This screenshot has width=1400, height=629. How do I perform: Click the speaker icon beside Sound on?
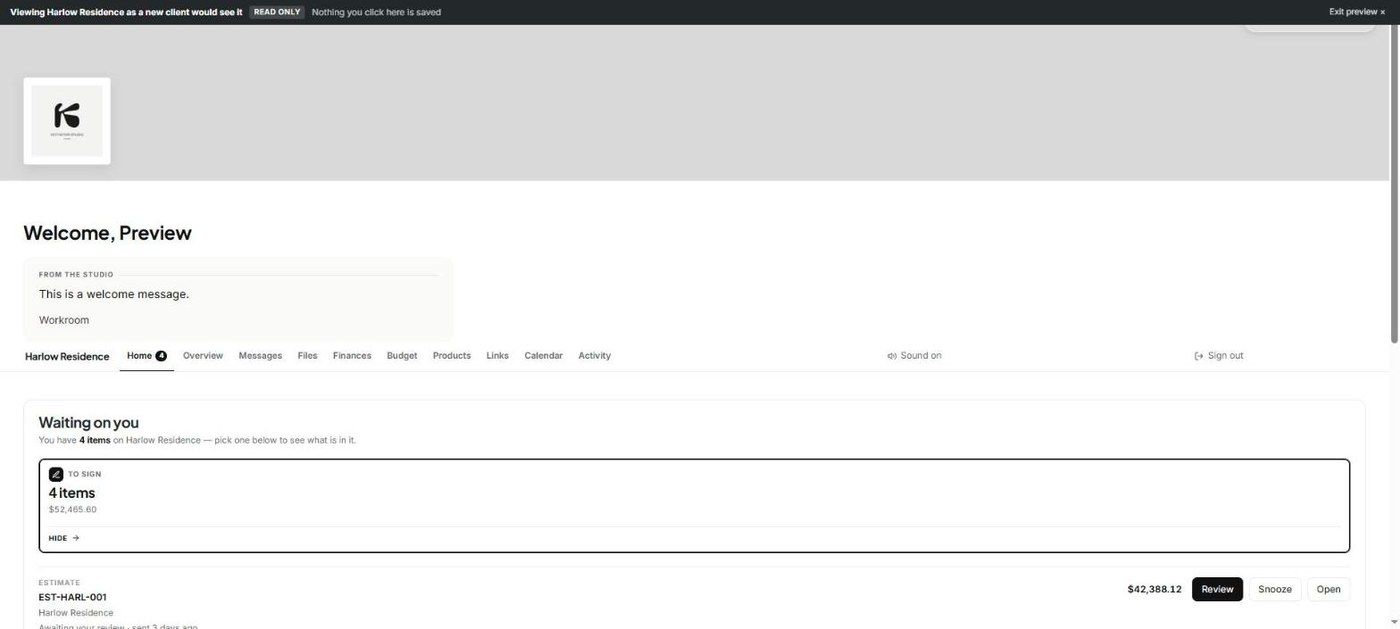pyautogui.click(x=891, y=356)
